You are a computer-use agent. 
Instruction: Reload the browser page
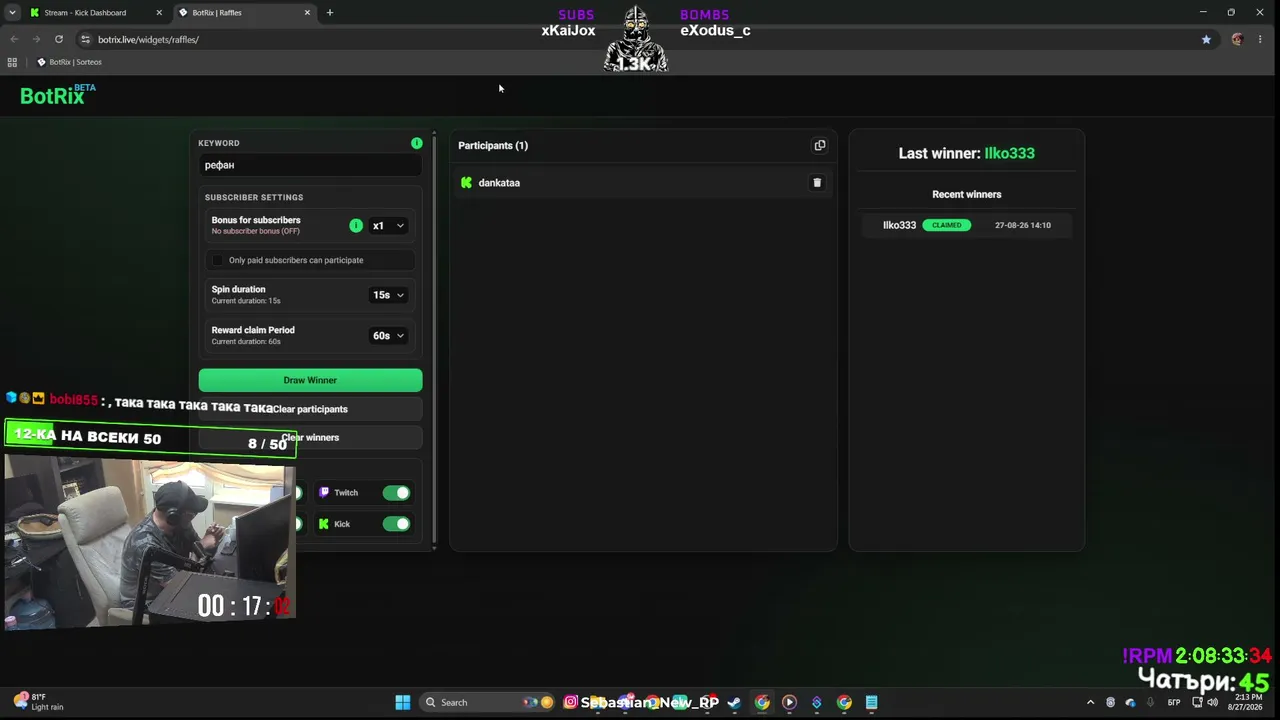click(59, 39)
